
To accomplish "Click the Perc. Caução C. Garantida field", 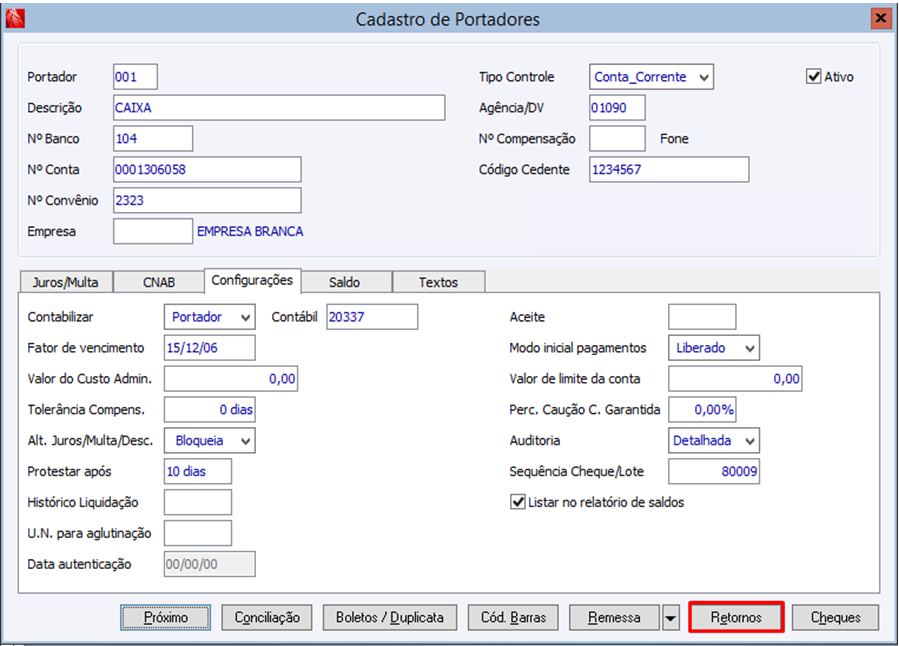I will pyautogui.click(x=702, y=410).
